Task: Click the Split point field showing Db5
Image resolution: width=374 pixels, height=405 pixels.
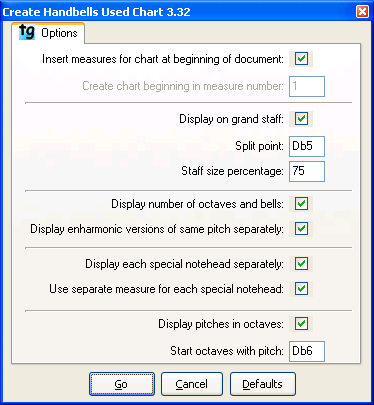Action: coord(307,146)
